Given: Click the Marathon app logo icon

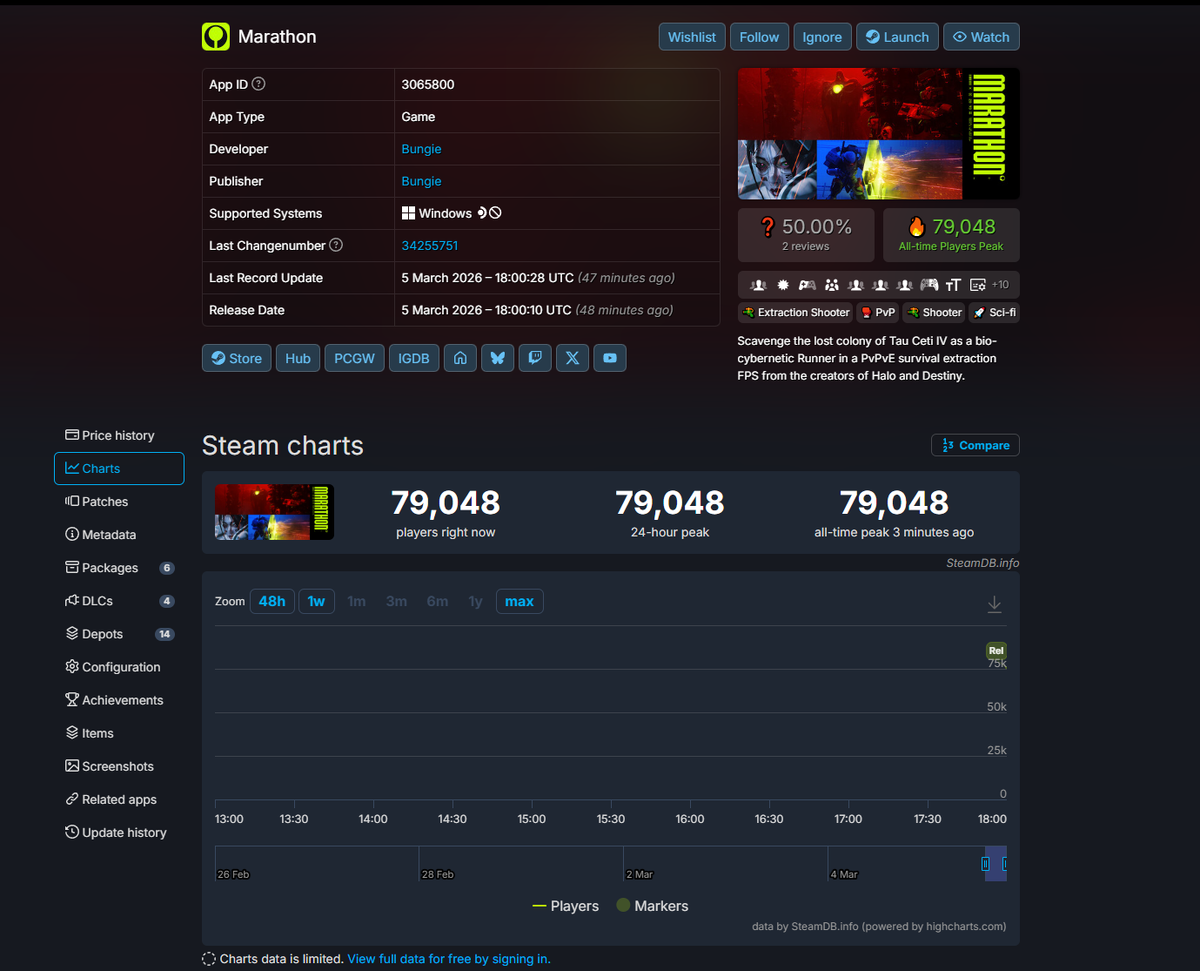Looking at the screenshot, I should click(x=216, y=37).
